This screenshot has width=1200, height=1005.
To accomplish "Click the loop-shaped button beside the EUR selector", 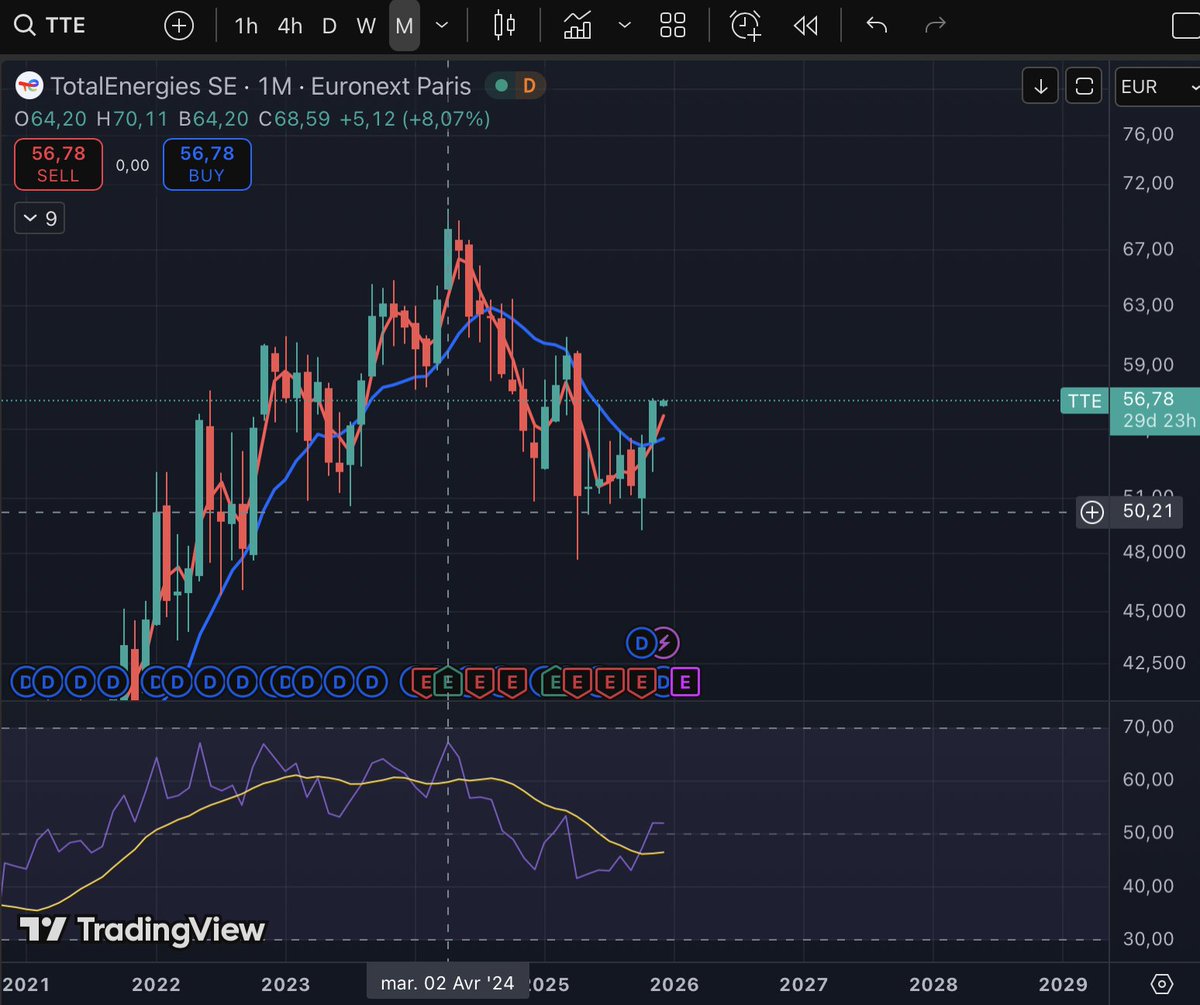I will point(1083,87).
